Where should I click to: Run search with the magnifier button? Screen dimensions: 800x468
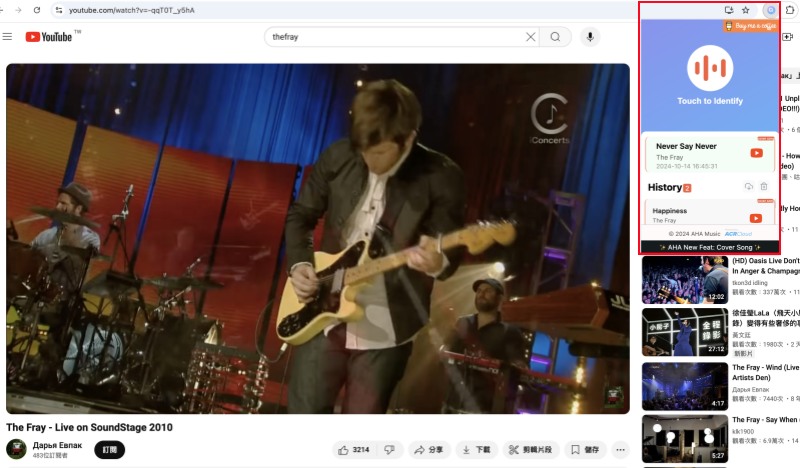[555, 37]
